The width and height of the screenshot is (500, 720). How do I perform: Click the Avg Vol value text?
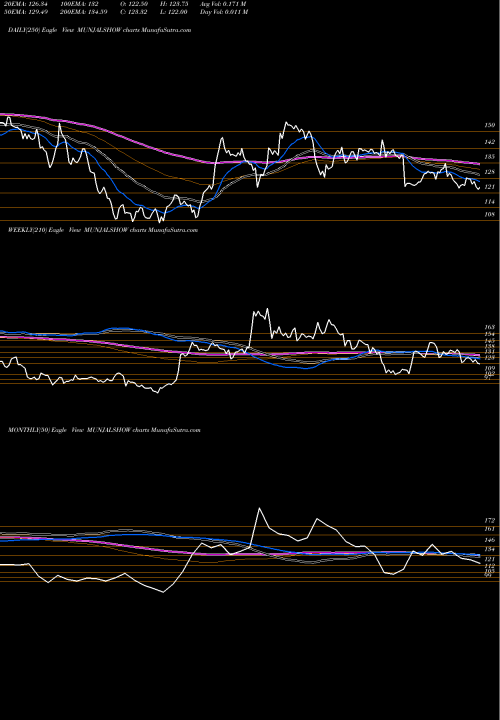(223, 4)
